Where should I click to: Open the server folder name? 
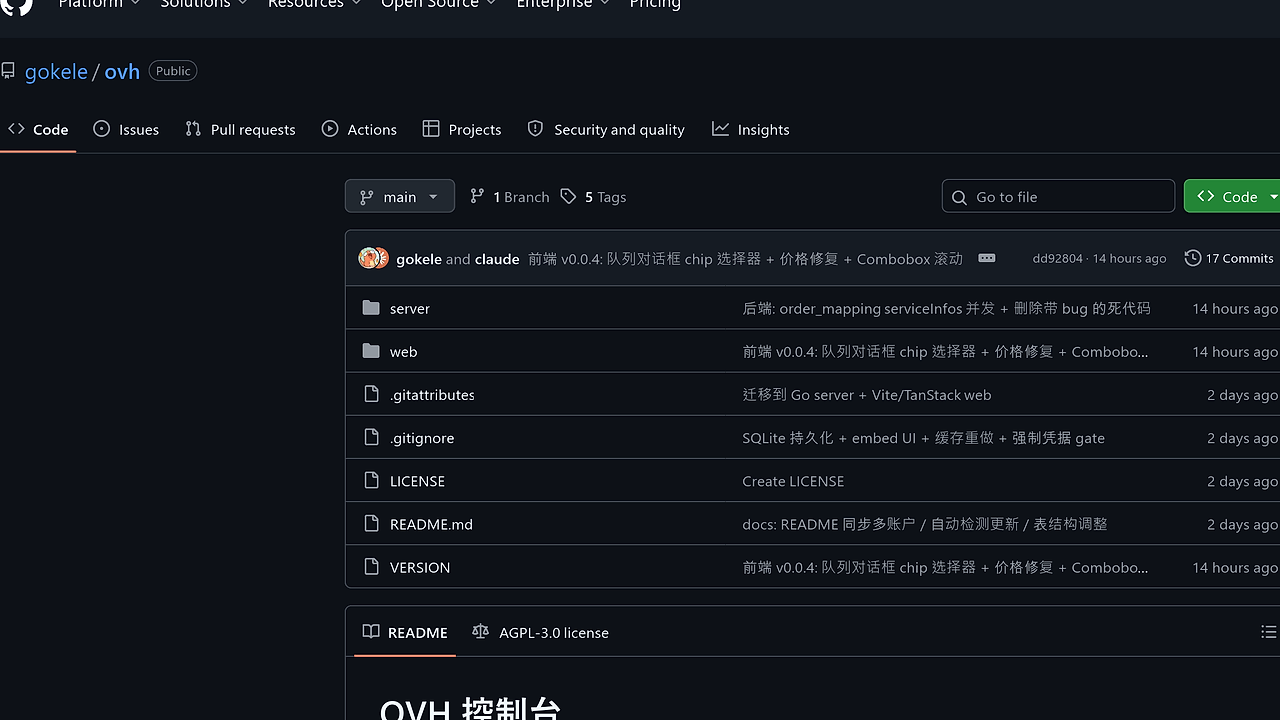pos(410,308)
